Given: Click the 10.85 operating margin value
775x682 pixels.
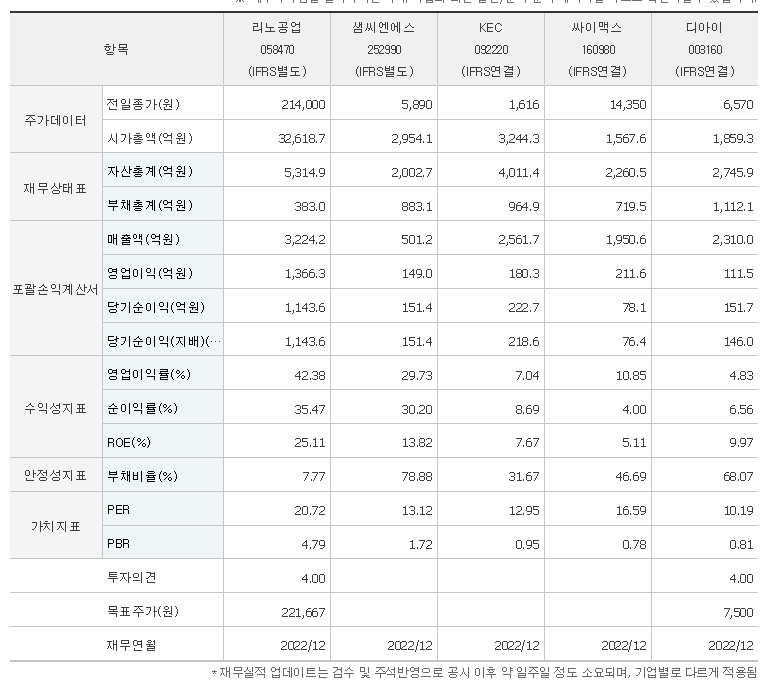Looking at the screenshot, I should pos(631,376).
